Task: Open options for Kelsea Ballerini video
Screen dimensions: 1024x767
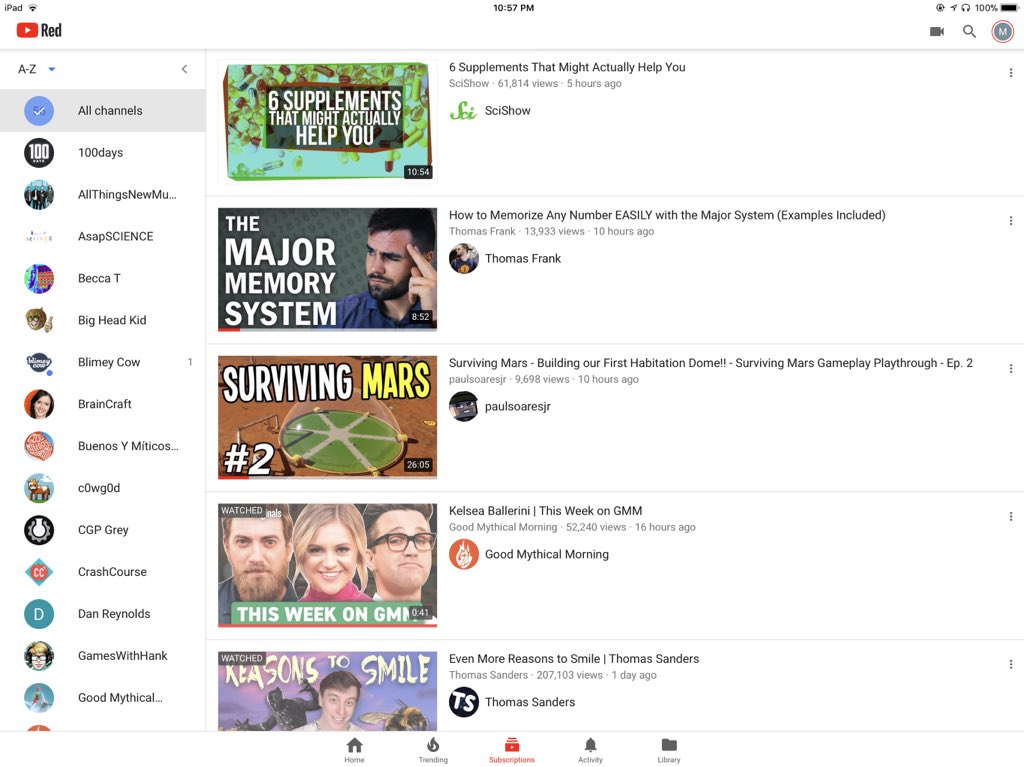Action: tap(1010, 516)
